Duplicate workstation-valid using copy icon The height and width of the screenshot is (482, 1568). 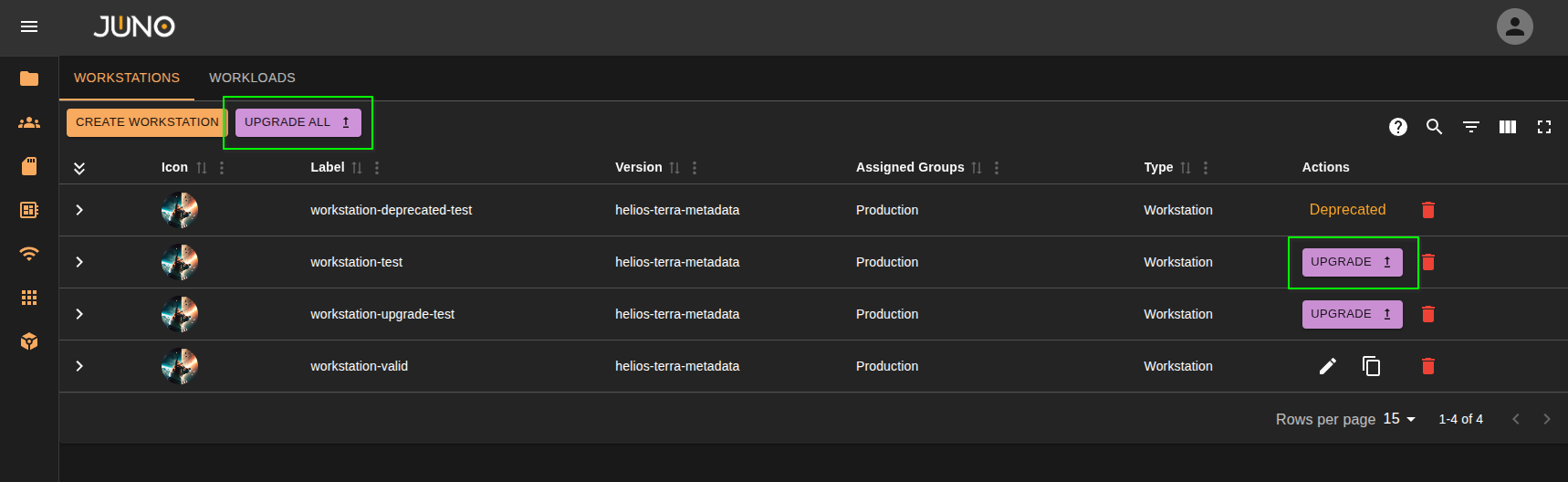(x=1371, y=366)
